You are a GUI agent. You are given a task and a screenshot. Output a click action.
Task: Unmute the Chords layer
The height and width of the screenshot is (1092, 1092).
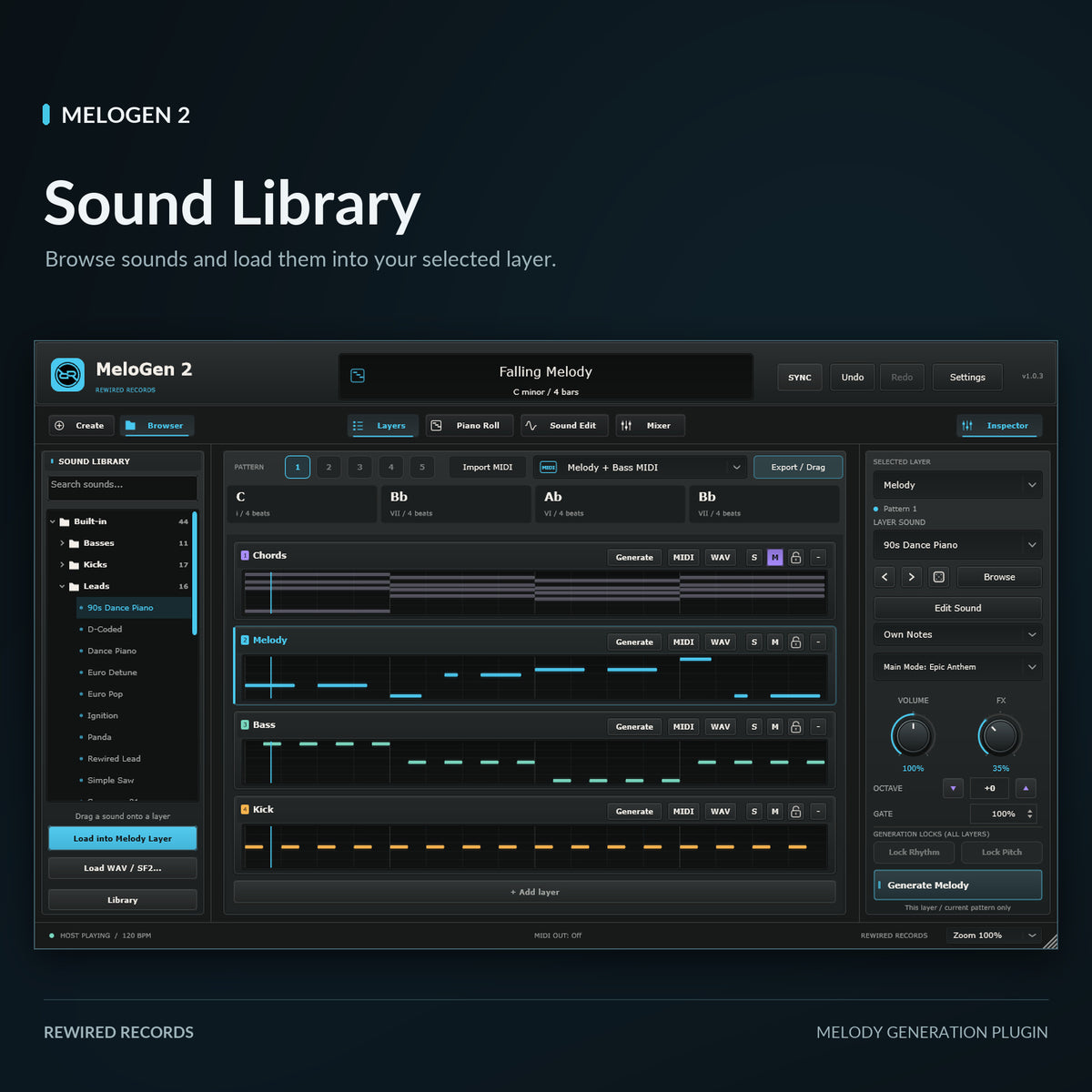(x=774, y=557)
